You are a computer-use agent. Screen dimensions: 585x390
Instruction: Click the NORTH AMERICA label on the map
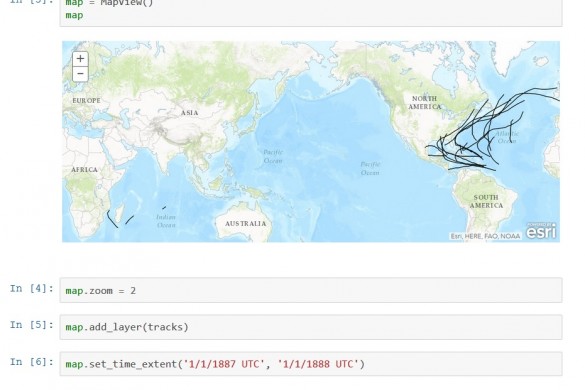425,103
